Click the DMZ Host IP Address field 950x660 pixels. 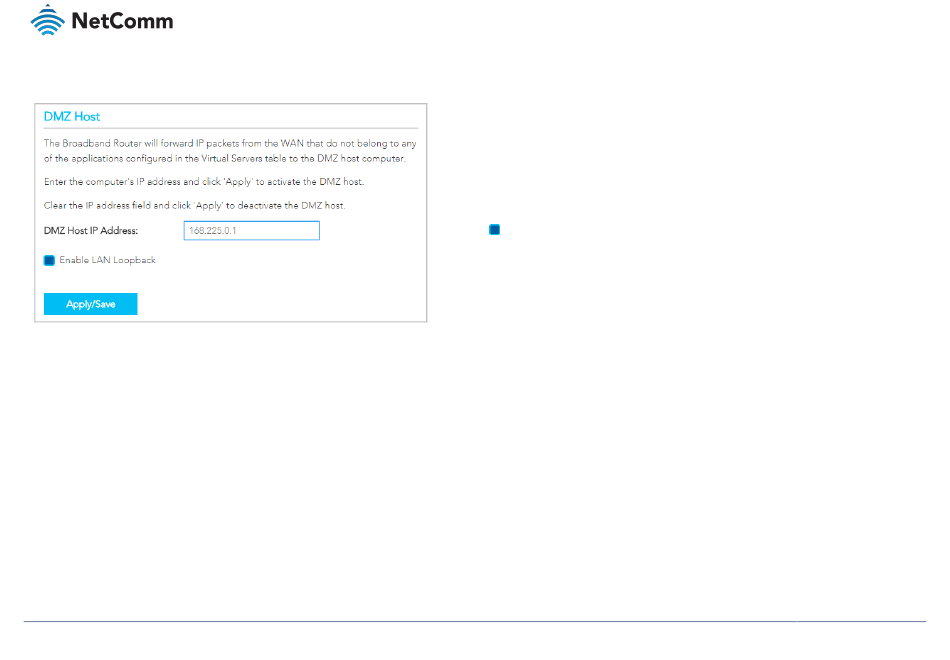[x=251, y=230]
